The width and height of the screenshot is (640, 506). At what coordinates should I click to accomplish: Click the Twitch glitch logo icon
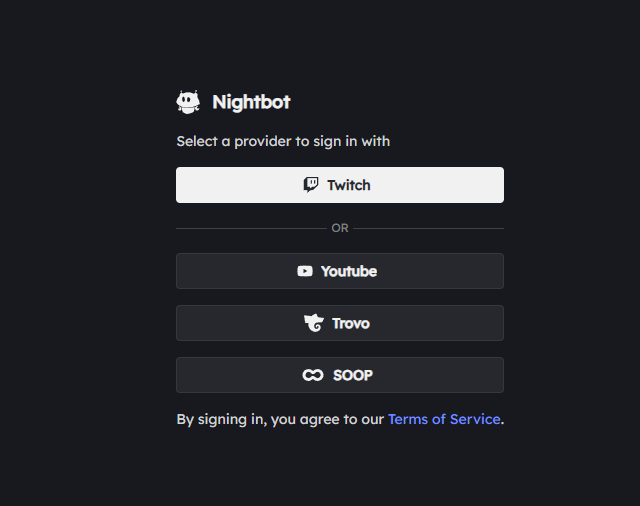[311, 185]
